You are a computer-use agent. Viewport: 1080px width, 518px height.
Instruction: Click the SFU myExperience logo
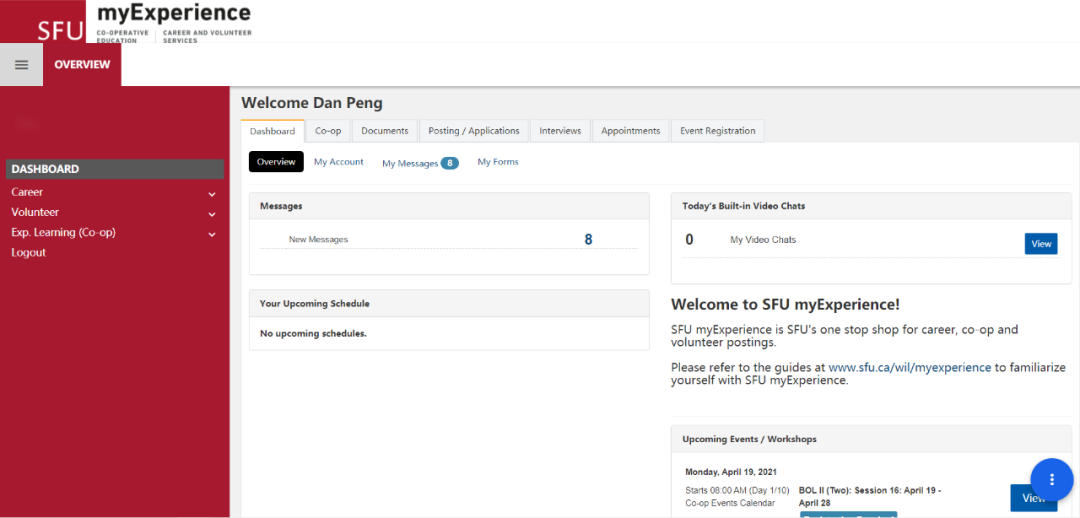click(145, 22)
